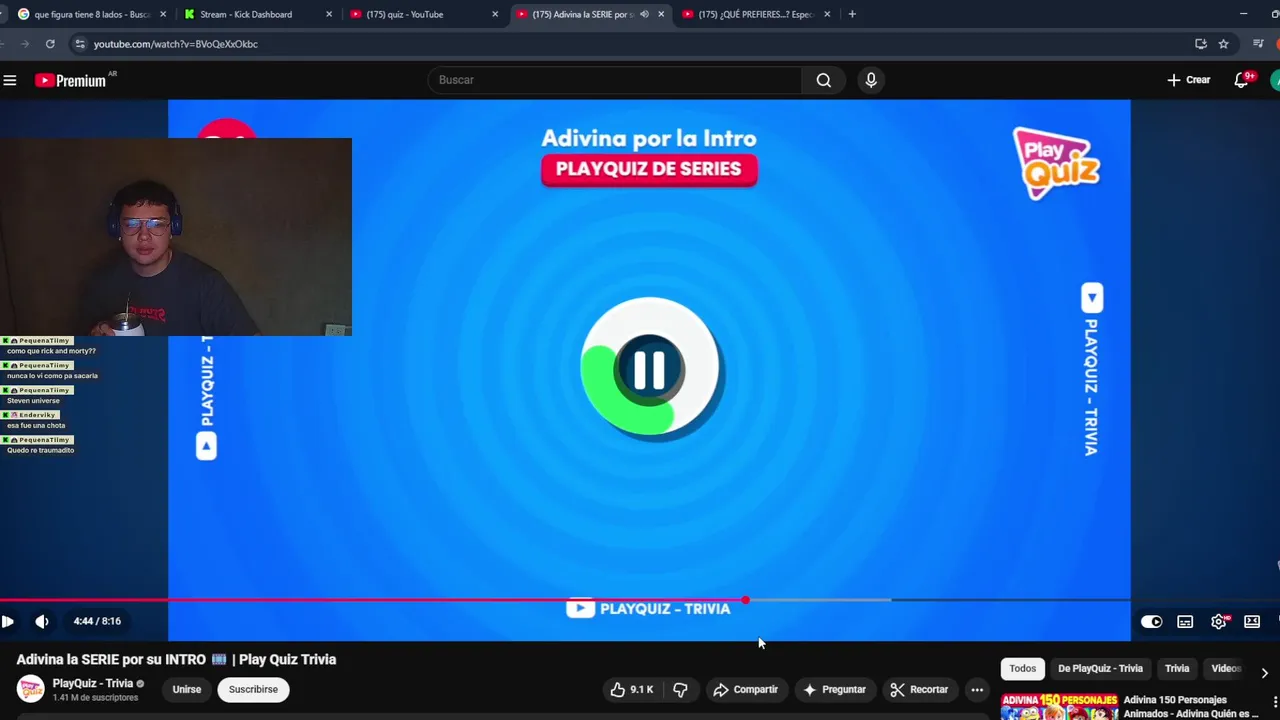Bookmark this page with the star icon
Screen dimensions: 1280x720
tap(1223, 44)
